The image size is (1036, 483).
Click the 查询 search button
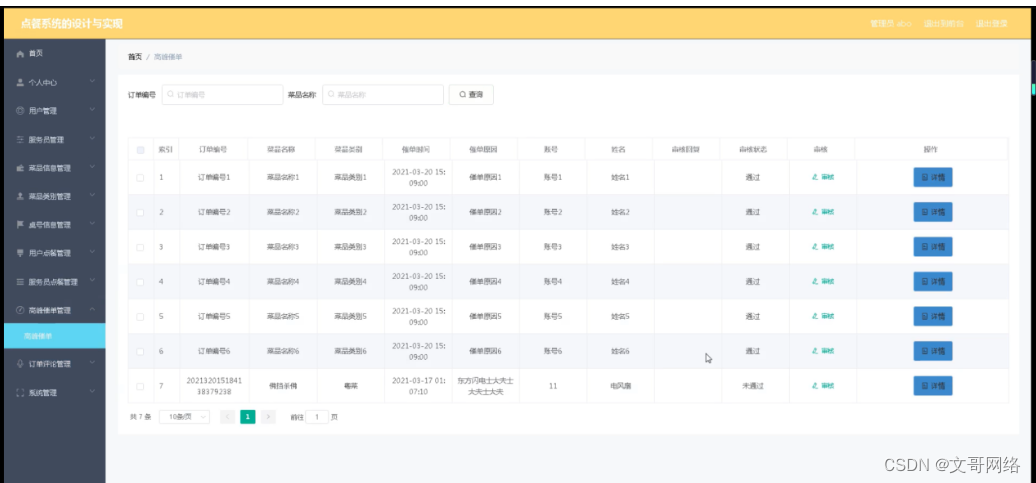point(471,94)
